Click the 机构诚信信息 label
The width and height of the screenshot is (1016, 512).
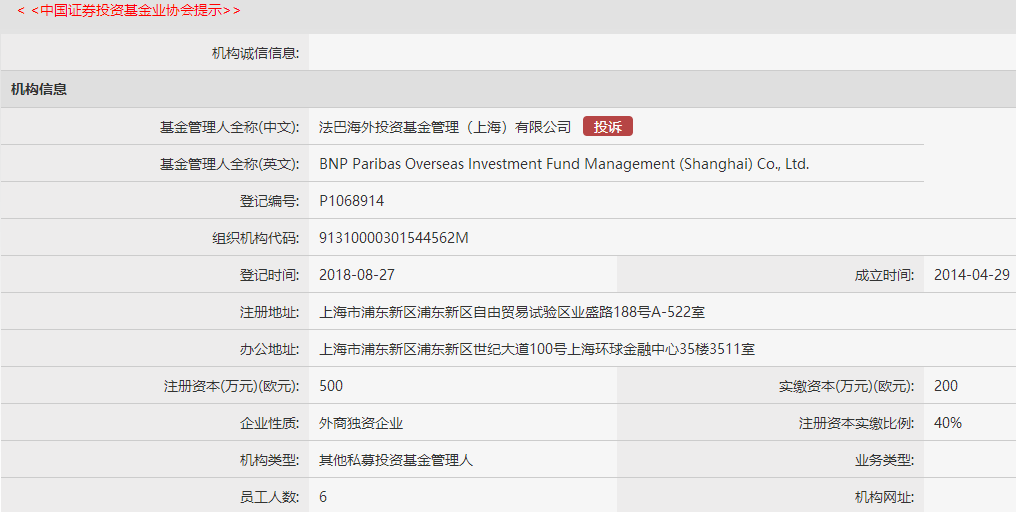255,53
